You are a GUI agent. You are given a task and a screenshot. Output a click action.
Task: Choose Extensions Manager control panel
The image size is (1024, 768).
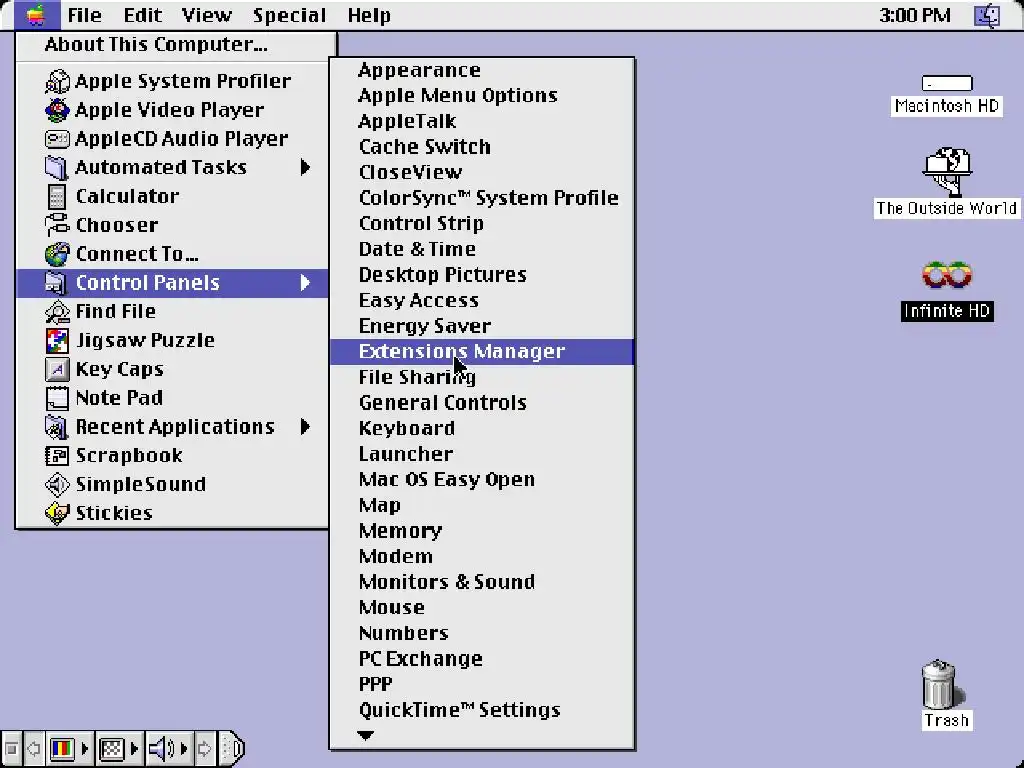(482, 351)
